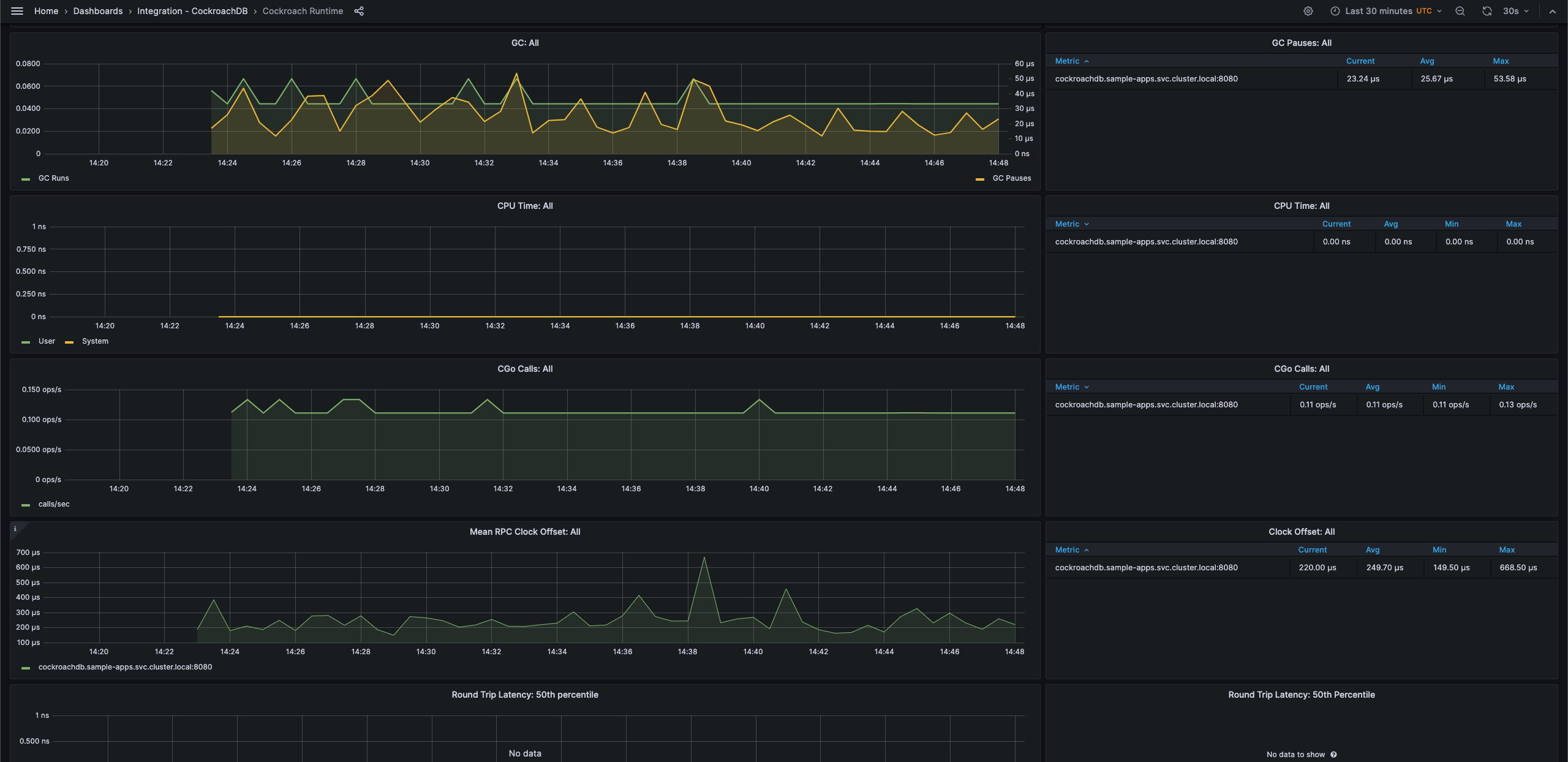Screen dimensions: 1568x762
Task: Toggle the calls/sec series in CGo Calls legend
Action: [x=53, y=504]
